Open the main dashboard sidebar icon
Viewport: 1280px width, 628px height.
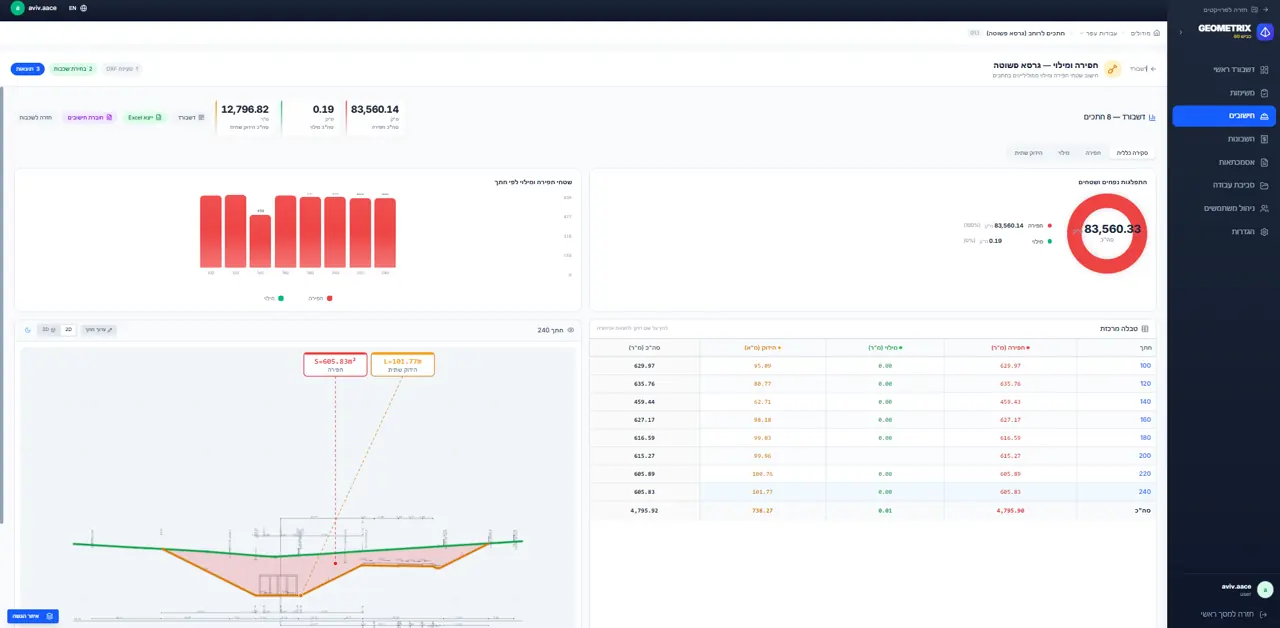point(1265,69)
